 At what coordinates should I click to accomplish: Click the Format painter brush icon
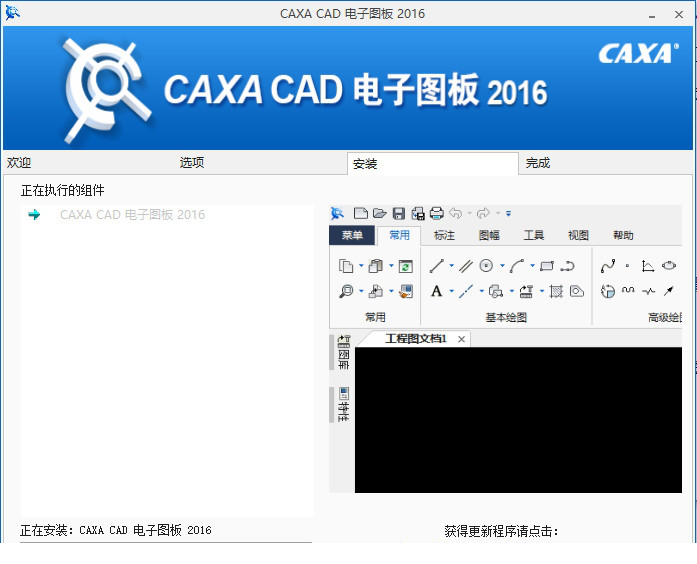click(x=405, y=291)
